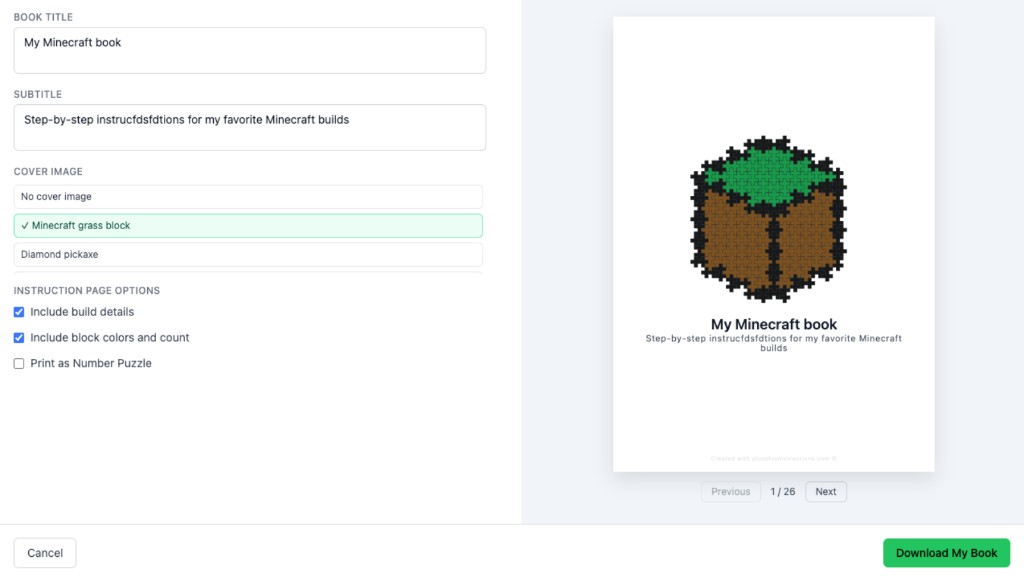Image resolution: width=1024 pixels, height=576 pixels.
Task: Click the 'Cover Image' section label
Action: pyautogui.click(x=48, y=172)
